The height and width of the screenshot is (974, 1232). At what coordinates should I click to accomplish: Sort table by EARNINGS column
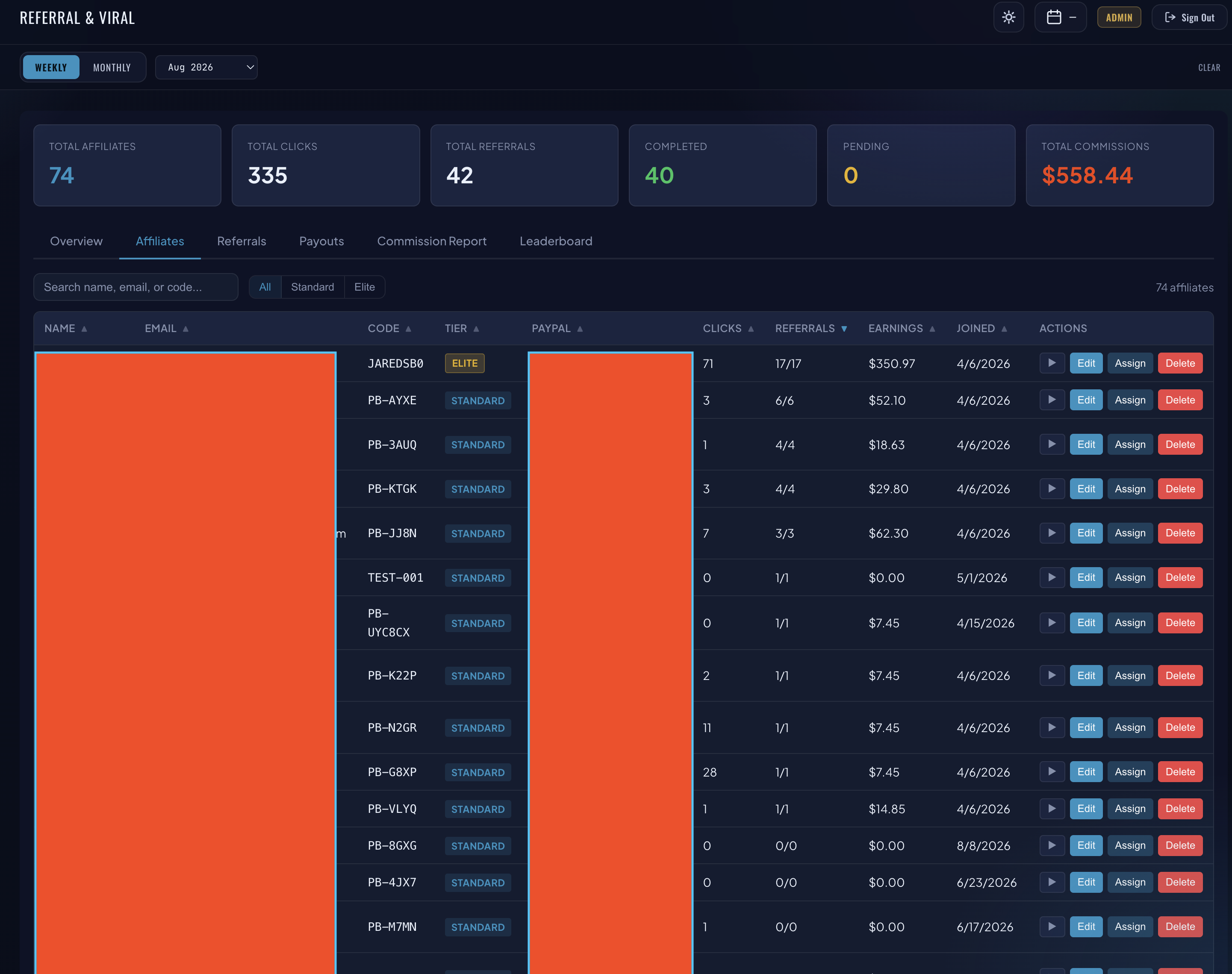(x=902, y=329)
